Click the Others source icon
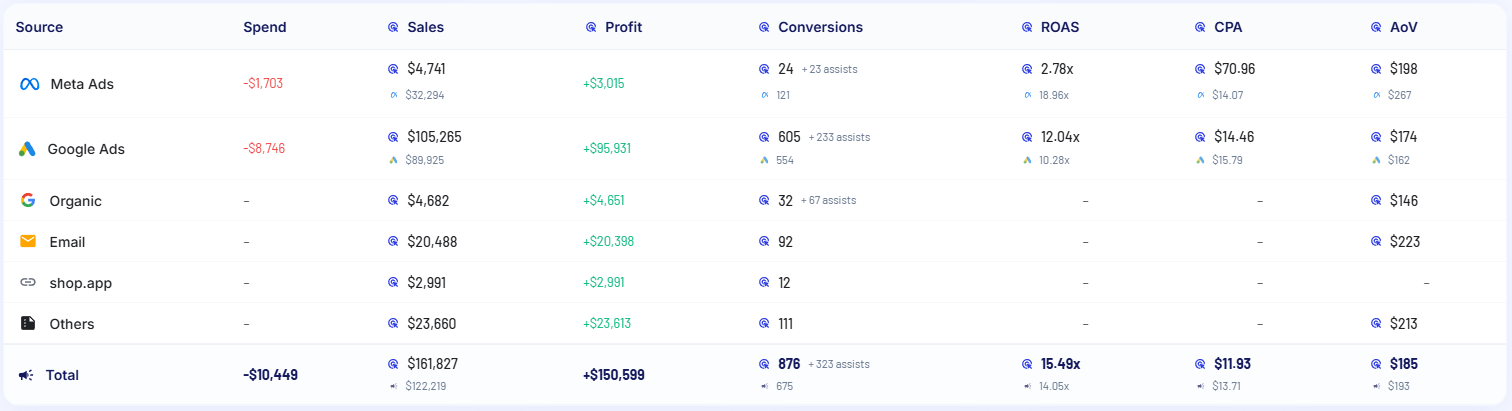The image size is (1512, 411). [x=28, y=324]
